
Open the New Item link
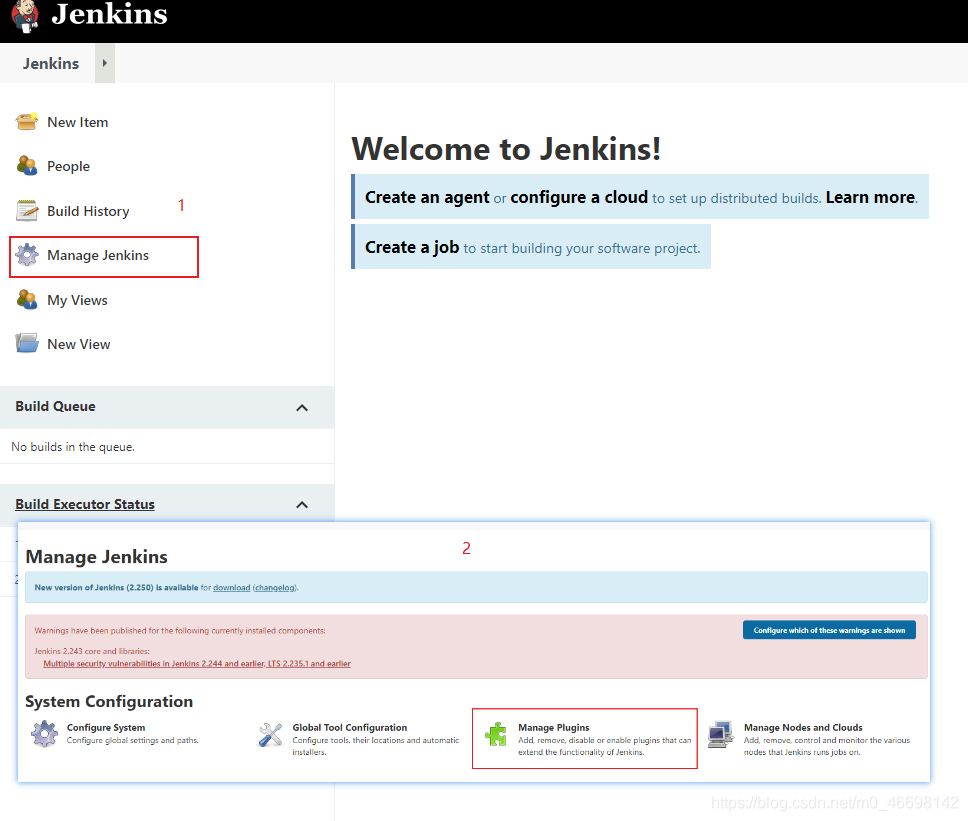point(78,122)
